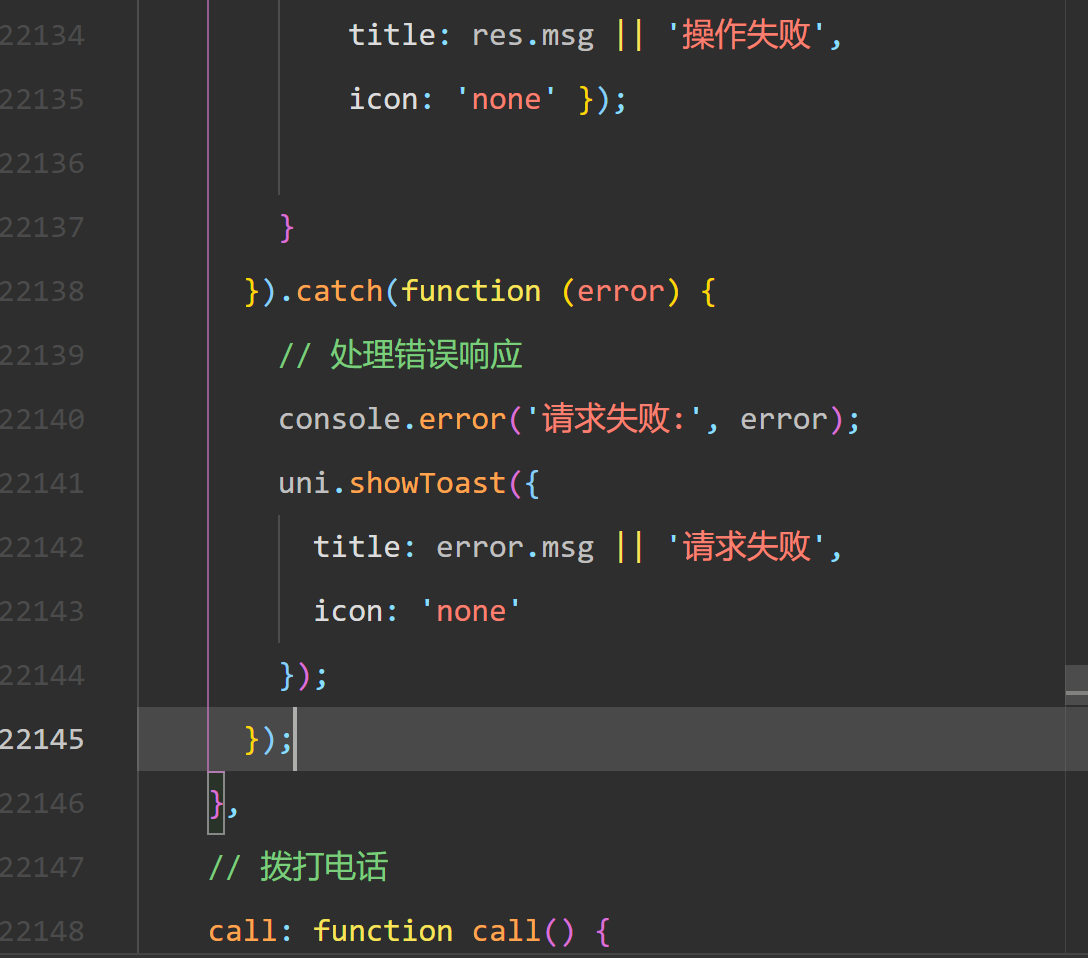
Task: Click the showToast method call
Action: (x=427, y=484)
